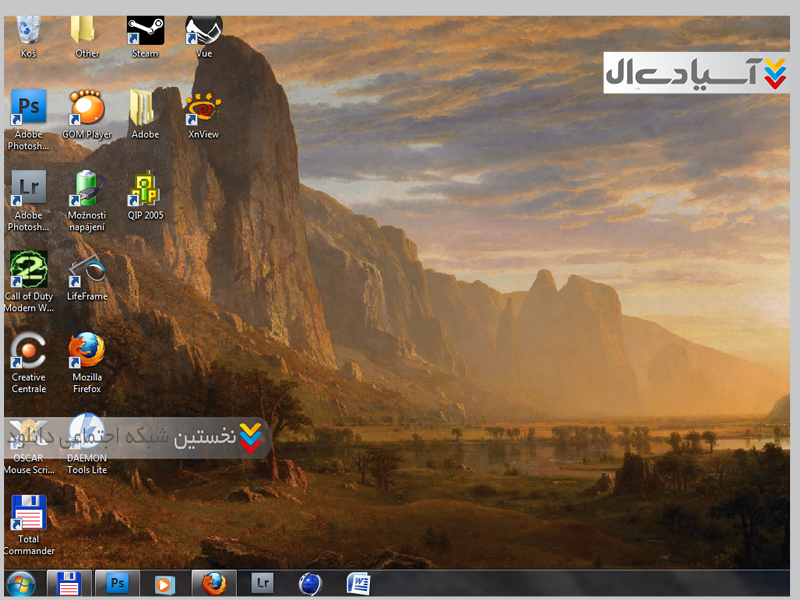
Task: Open Microsoft Word from the taskbar
Action: [x=358, y=583]
